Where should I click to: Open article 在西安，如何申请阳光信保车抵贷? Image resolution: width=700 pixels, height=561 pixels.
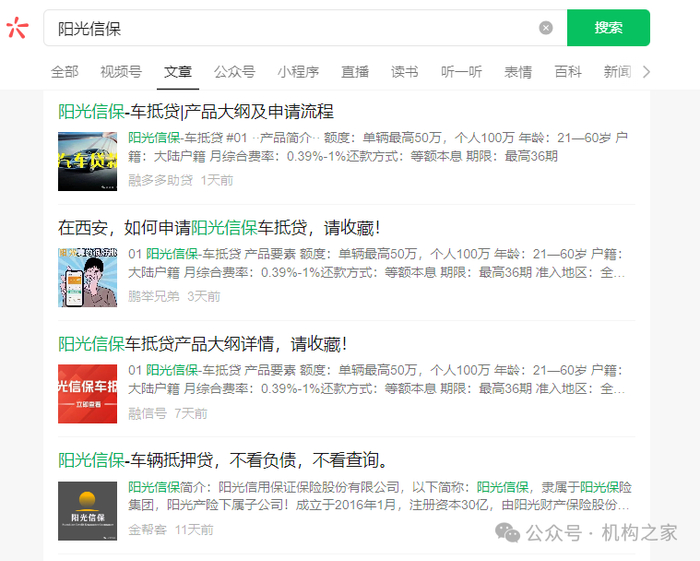219,228
